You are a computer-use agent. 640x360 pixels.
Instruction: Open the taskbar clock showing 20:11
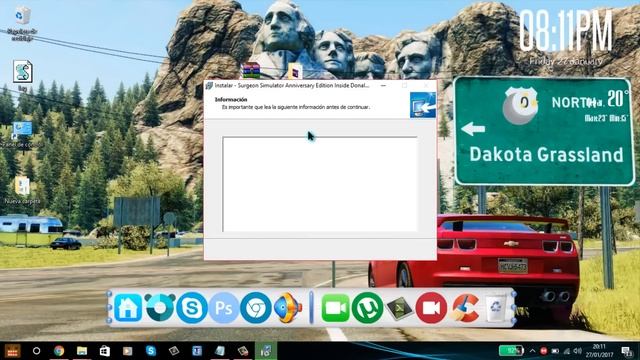(600, 351)
